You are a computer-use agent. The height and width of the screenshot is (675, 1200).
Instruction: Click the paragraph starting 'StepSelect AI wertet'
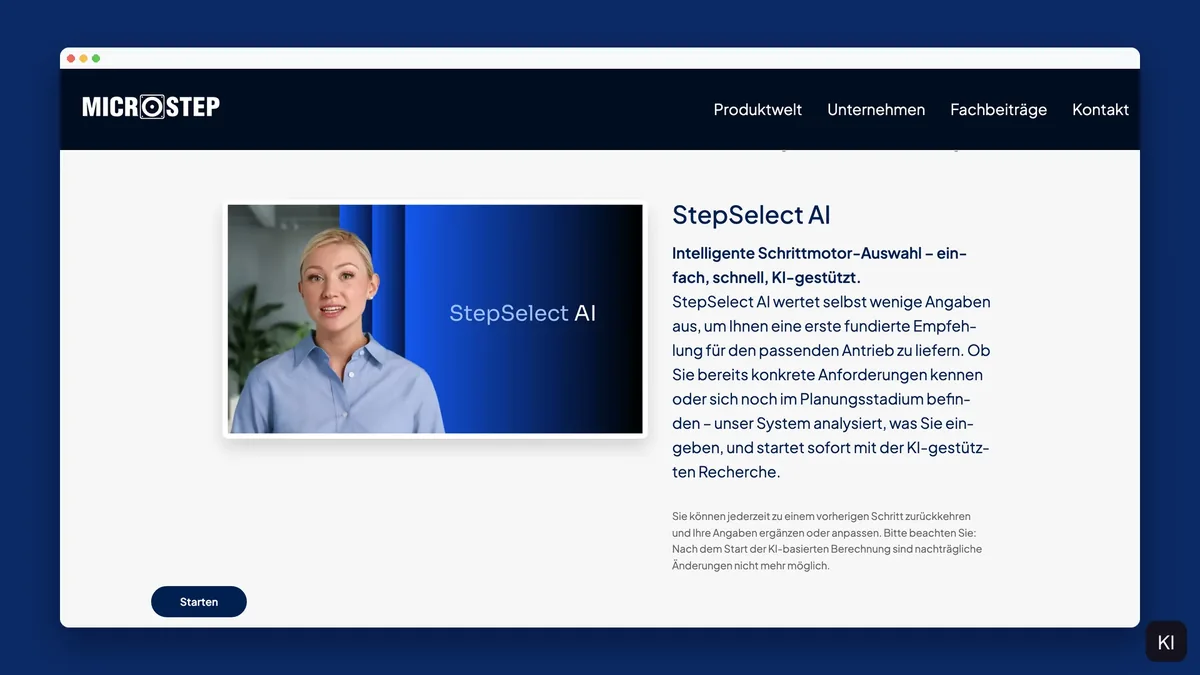coord(831,386)
